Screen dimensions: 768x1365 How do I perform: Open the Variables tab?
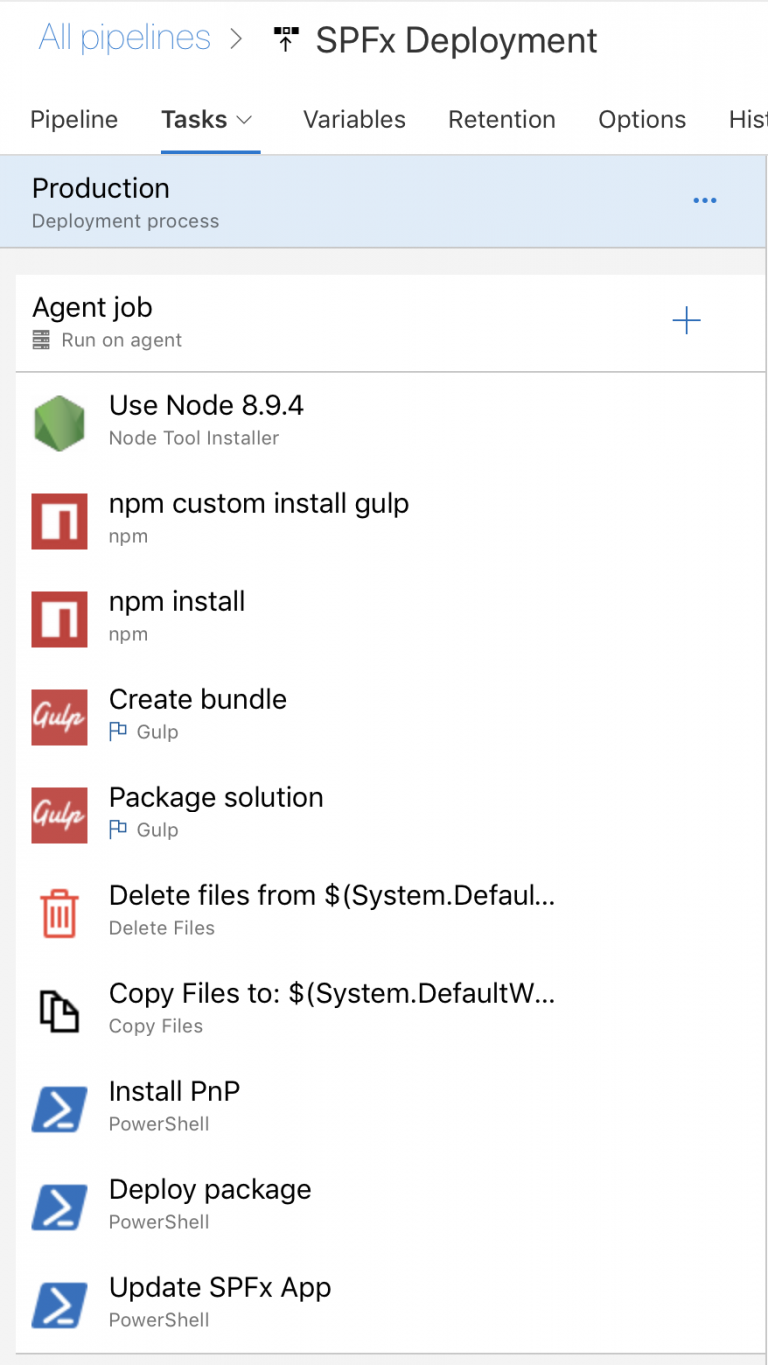point(354,120)
